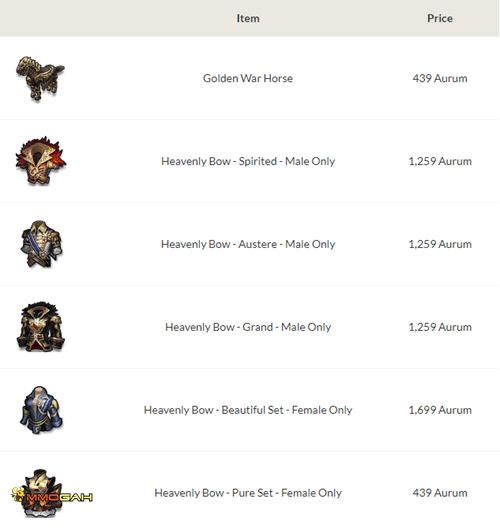Click the MMOGAH watermark logo
Viewport: 500px width, 529px height.
(52, 497)
